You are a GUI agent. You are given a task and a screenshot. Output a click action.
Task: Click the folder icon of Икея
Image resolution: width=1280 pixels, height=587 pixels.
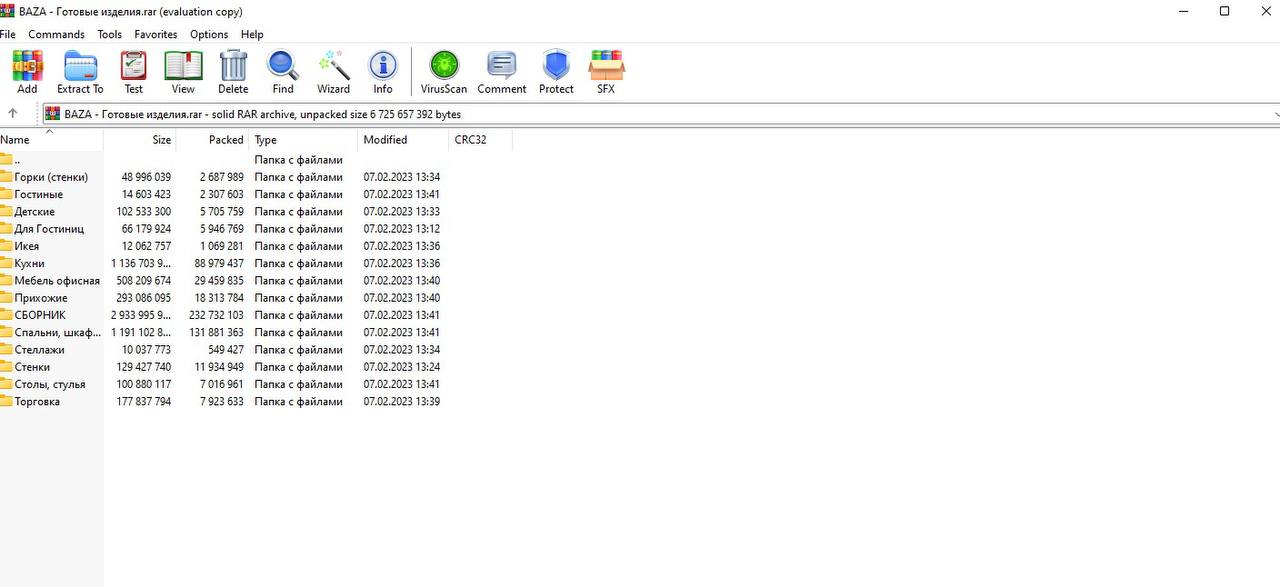pyautogui.click(x=6, y=246)
